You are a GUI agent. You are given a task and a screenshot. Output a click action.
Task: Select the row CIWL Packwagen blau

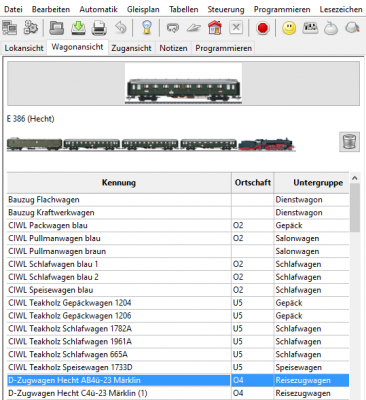coord(178,225)
